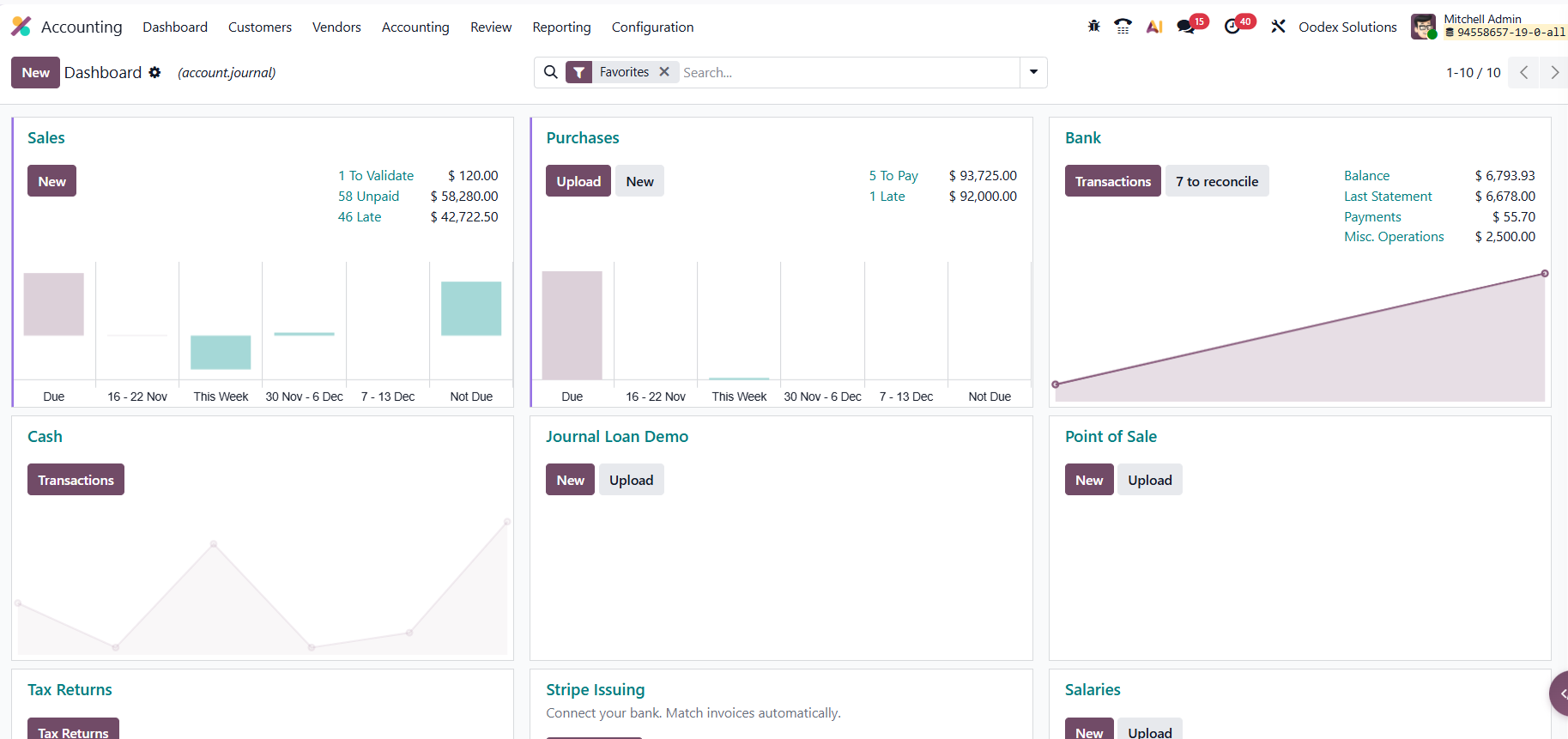Open the Configuration menu
This screenshot has height=739, width=1568.
[x=652, y=27]
